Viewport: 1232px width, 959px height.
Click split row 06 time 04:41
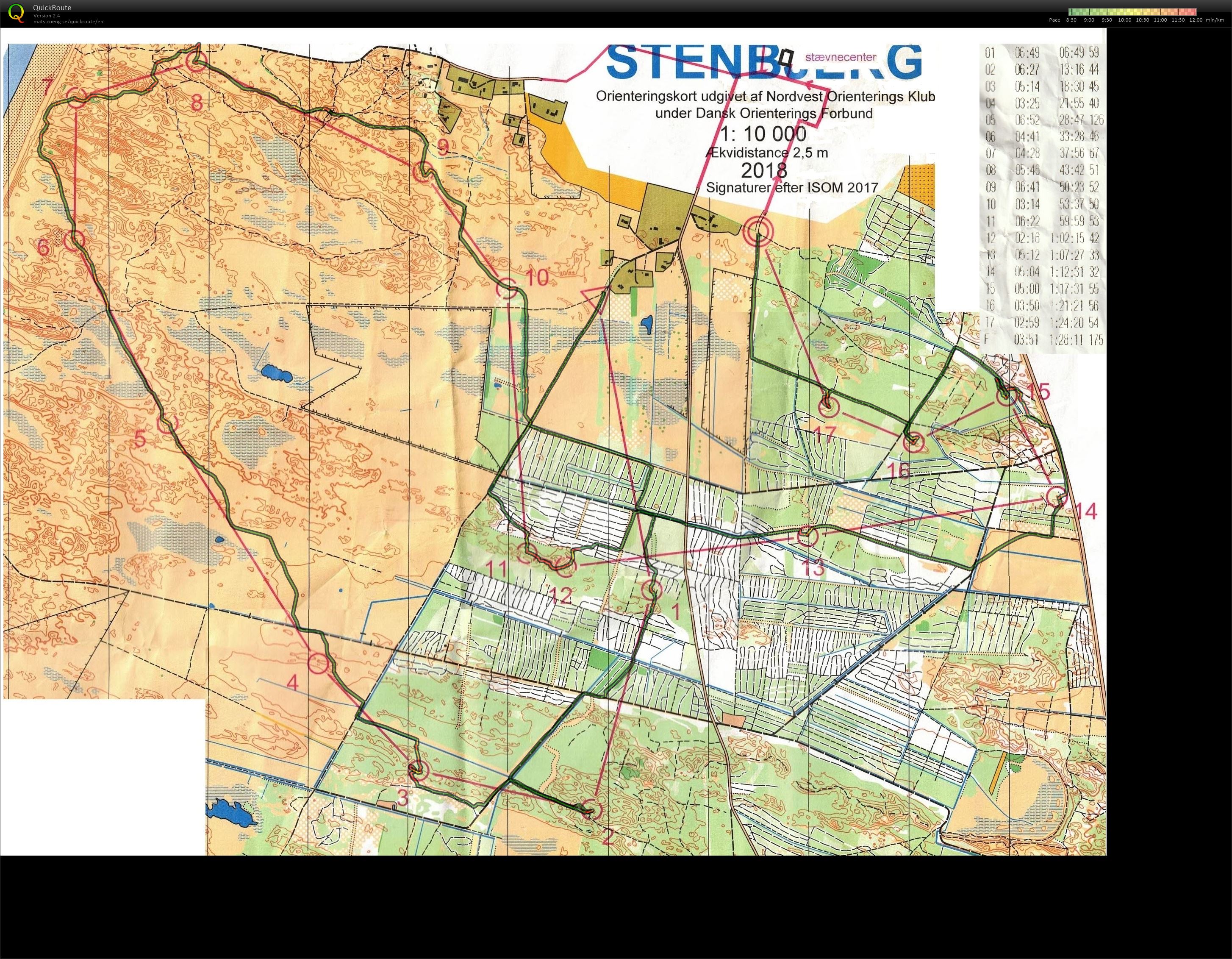(1027, 136)
